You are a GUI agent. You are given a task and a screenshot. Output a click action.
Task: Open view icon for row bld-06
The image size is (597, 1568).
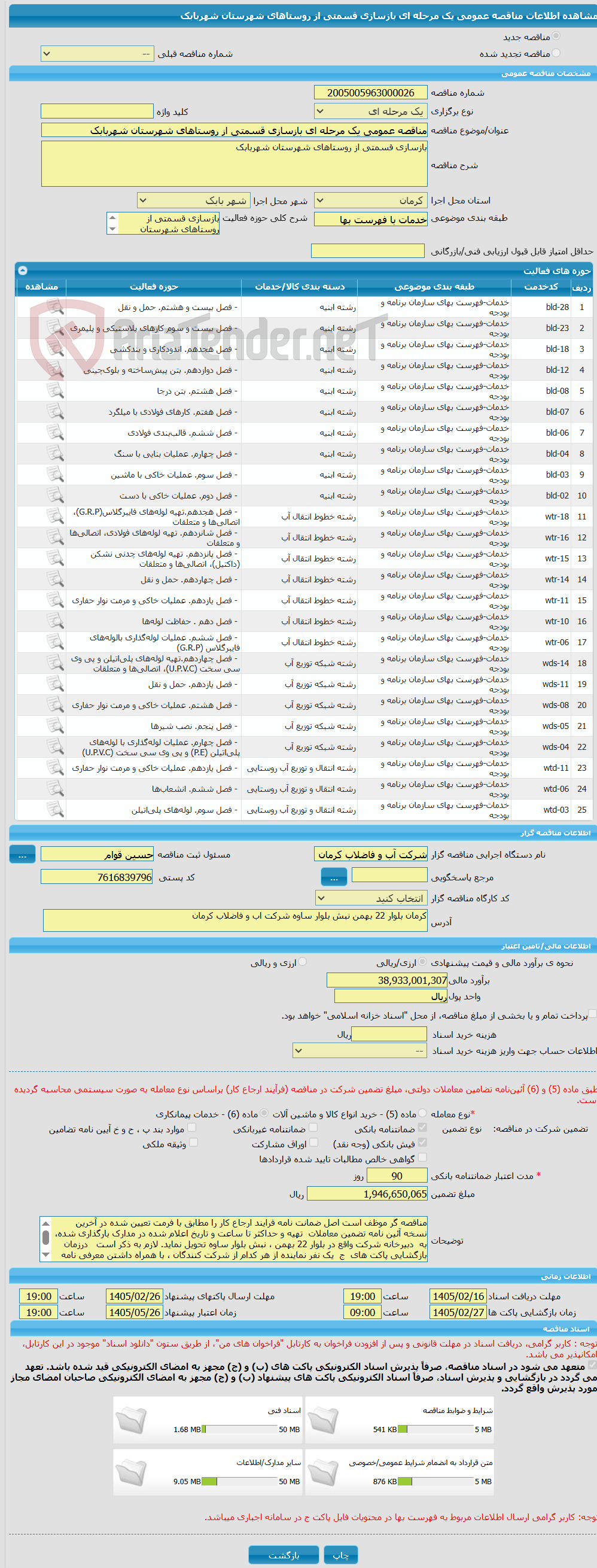coord(56,433)
